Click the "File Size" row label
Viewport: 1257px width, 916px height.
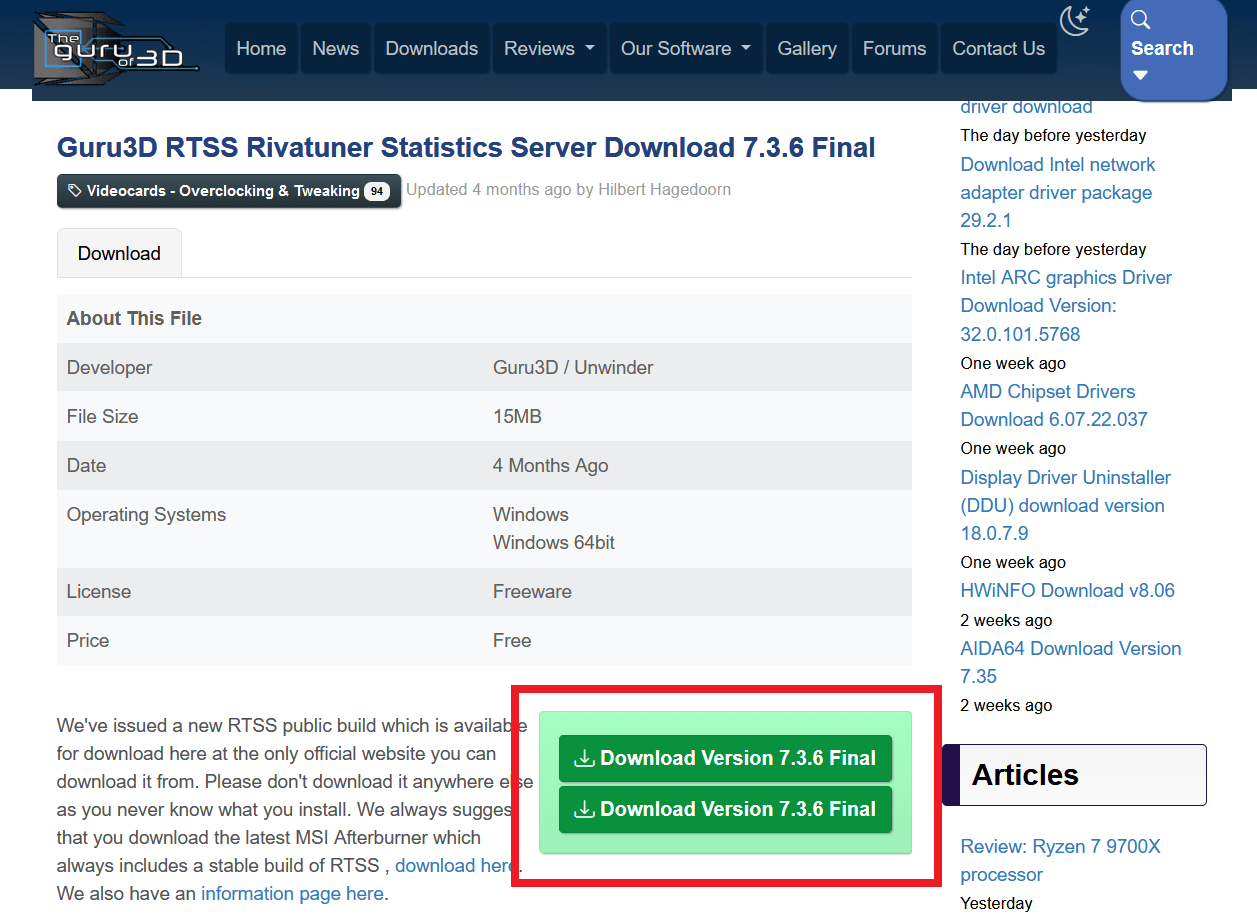[102, 416]
